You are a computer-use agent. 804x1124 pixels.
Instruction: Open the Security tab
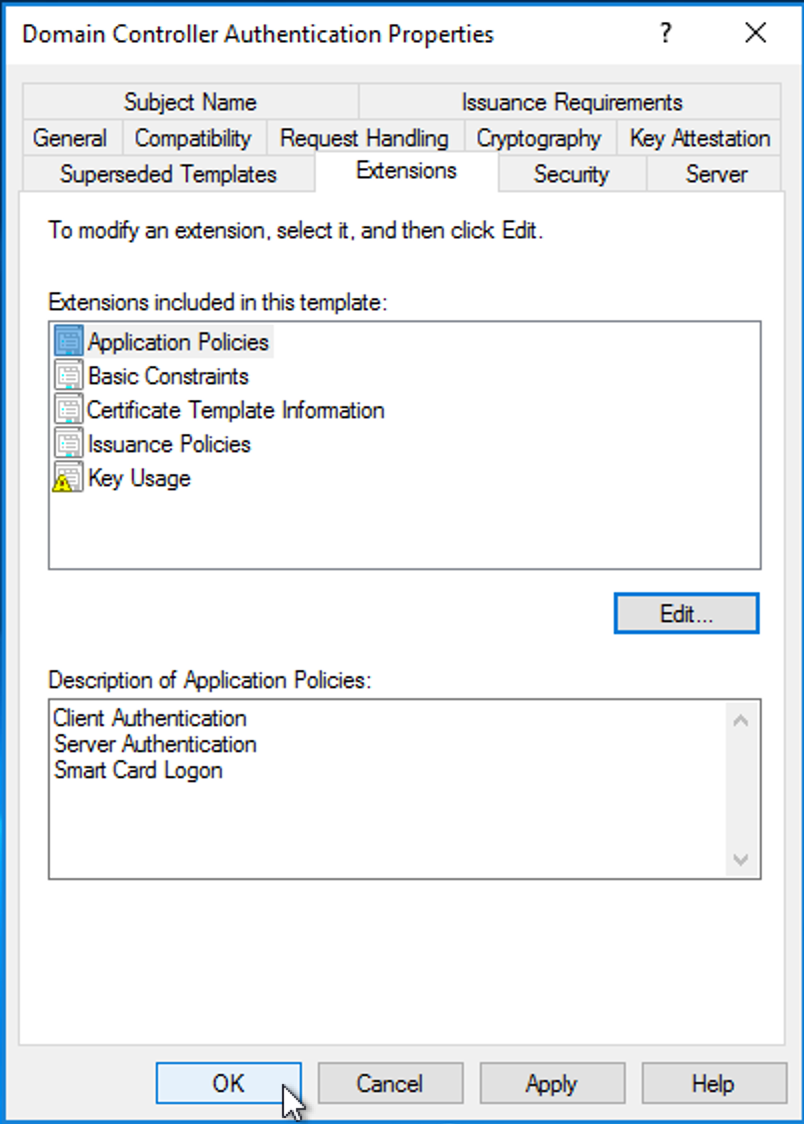(x=571, y=173)
